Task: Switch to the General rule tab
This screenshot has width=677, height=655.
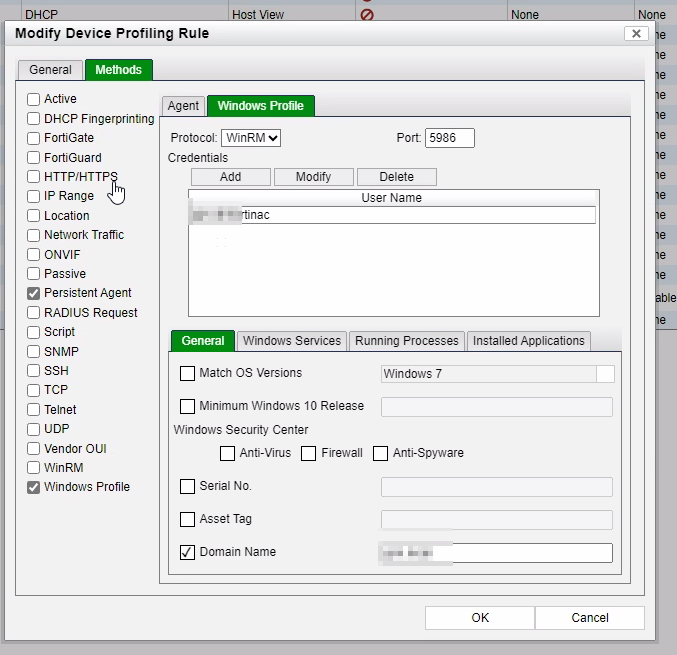Action: click(50, 70)
